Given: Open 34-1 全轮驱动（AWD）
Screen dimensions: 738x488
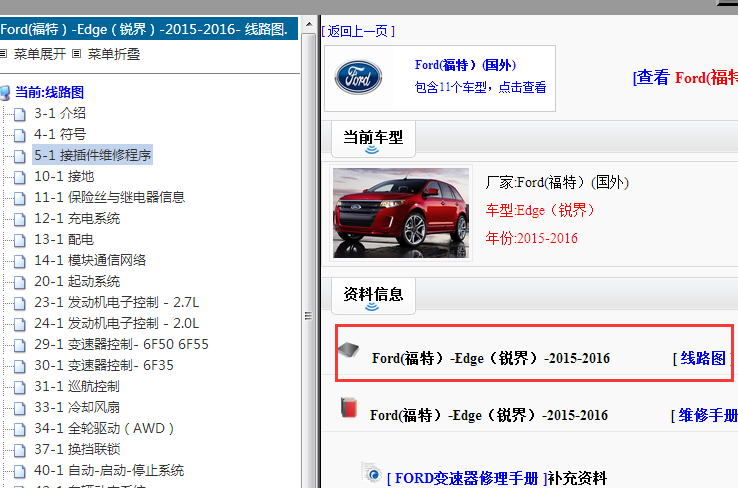Looking at the screenshot, I should pos(104,428).
